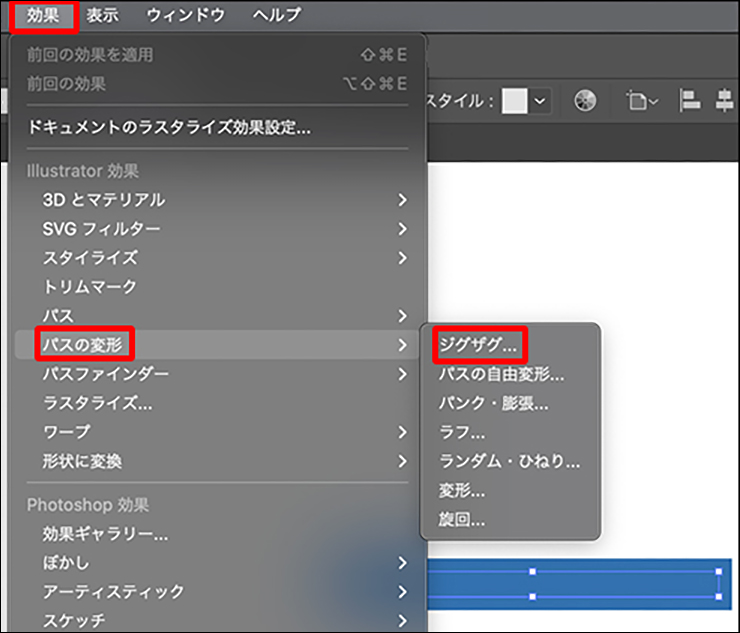Click the horizontal align left icon
This screenshot has height=633, width=740.
(690, 101)
